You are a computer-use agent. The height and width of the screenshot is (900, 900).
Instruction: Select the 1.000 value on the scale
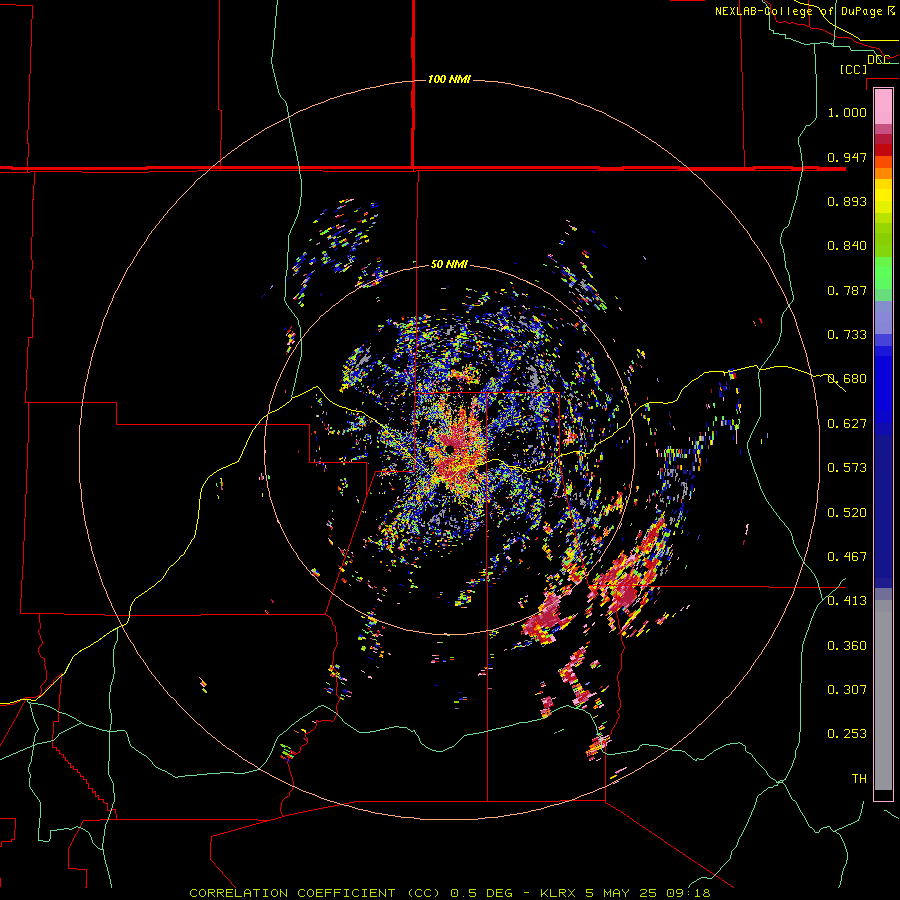(847, 112)
